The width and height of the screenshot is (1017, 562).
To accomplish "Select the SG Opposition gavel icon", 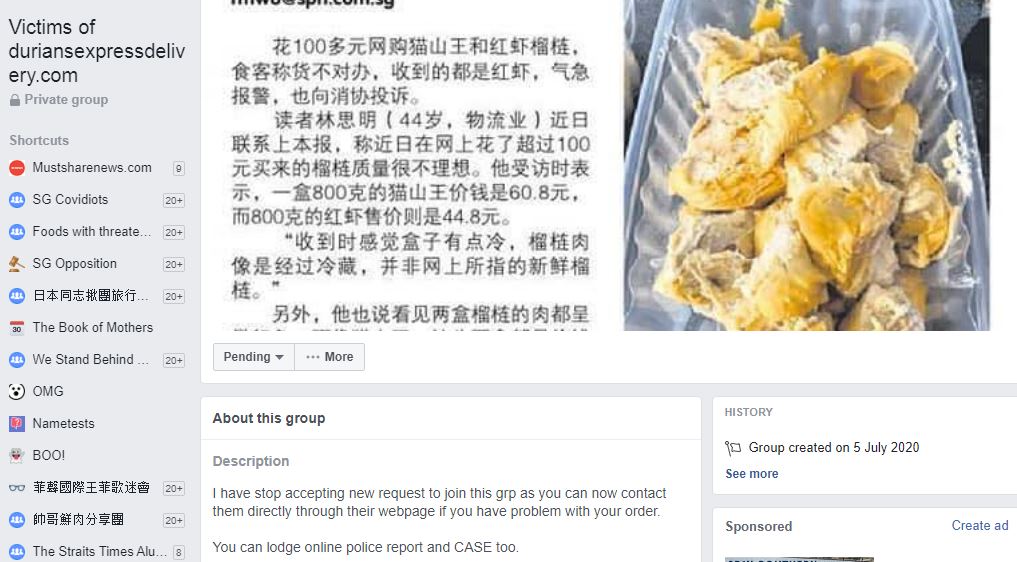I will point(17,264).
